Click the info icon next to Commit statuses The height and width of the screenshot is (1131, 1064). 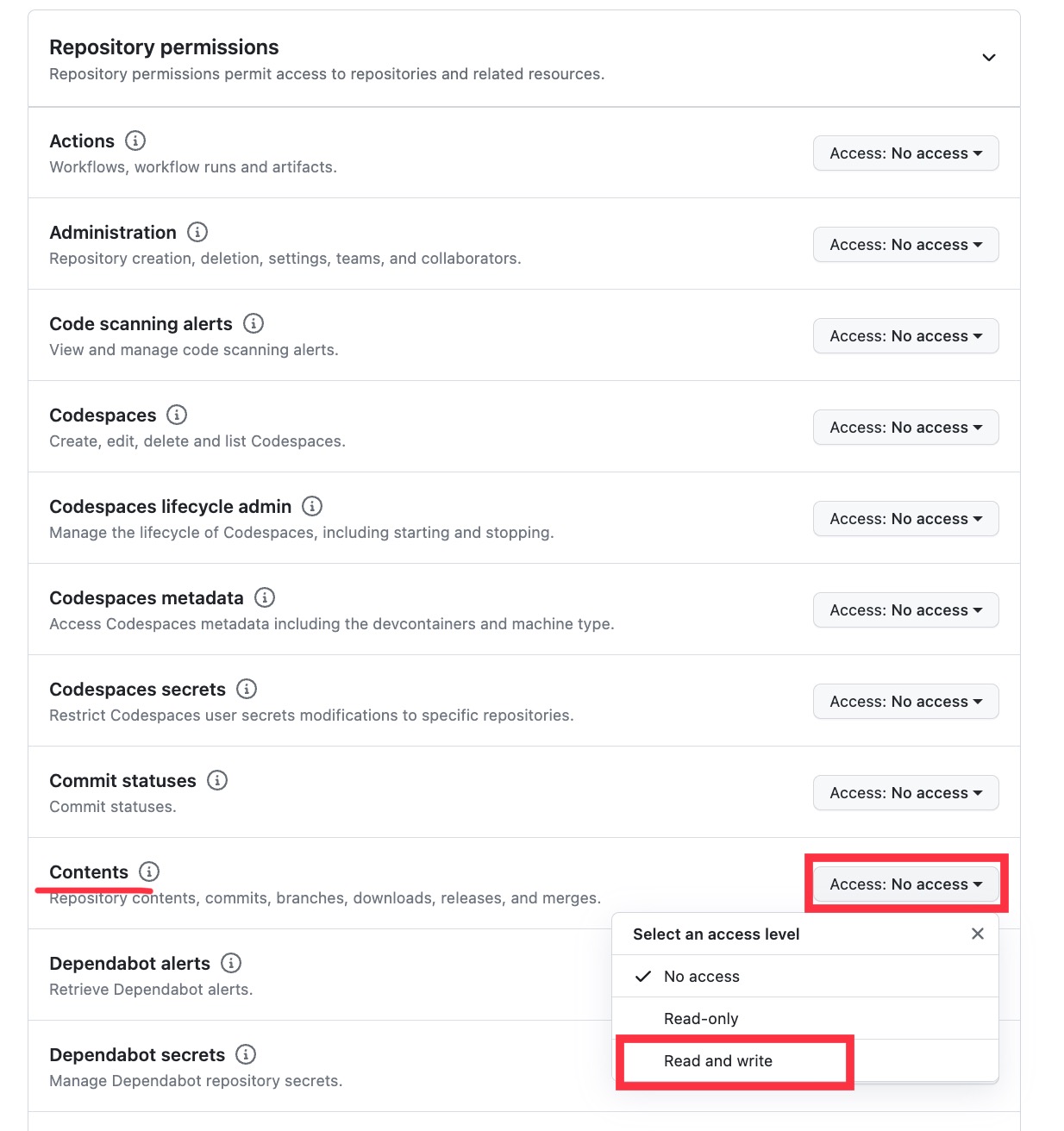tap(218, 780)
